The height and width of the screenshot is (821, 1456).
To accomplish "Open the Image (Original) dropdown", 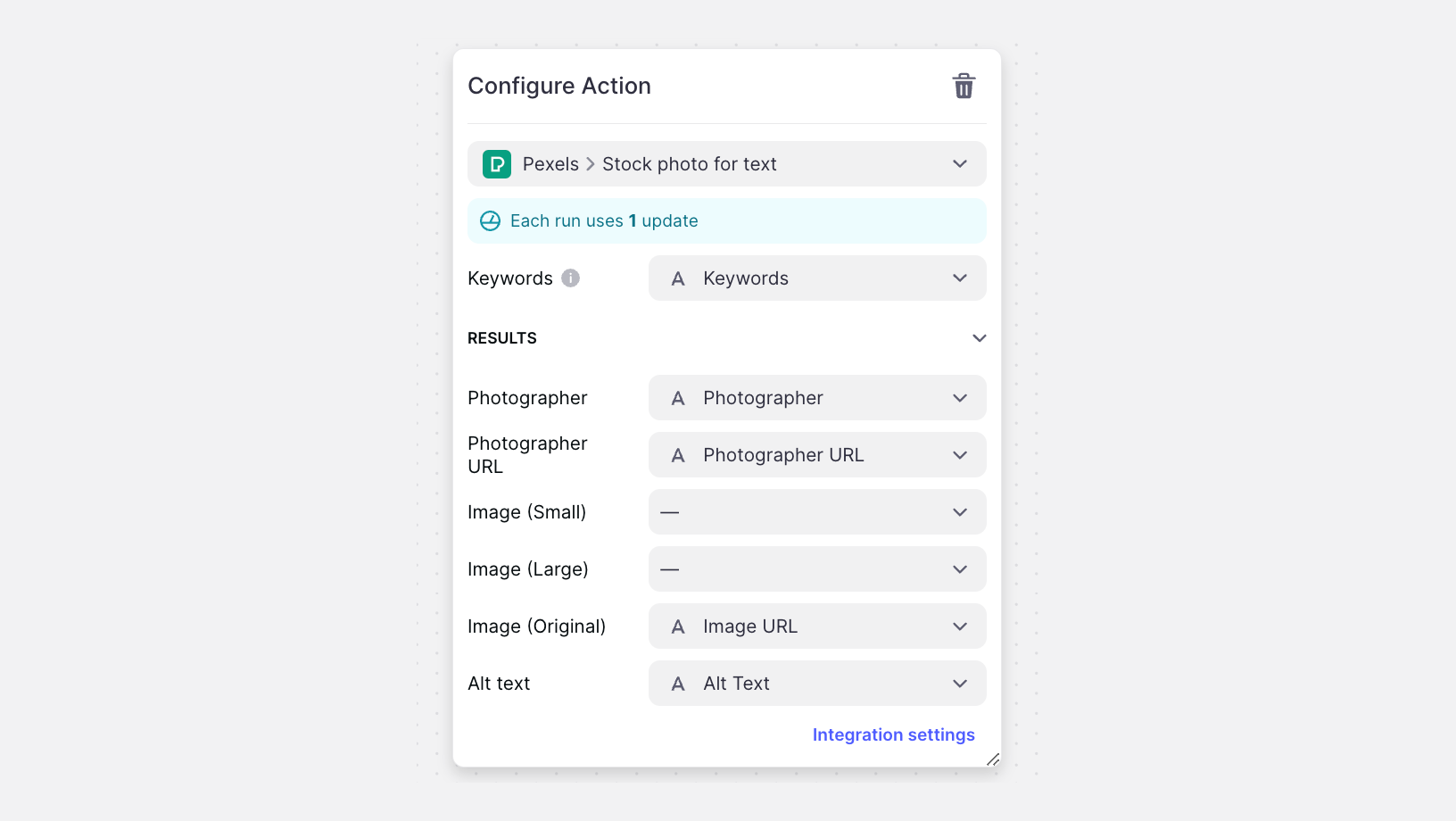I will [959, 626].
